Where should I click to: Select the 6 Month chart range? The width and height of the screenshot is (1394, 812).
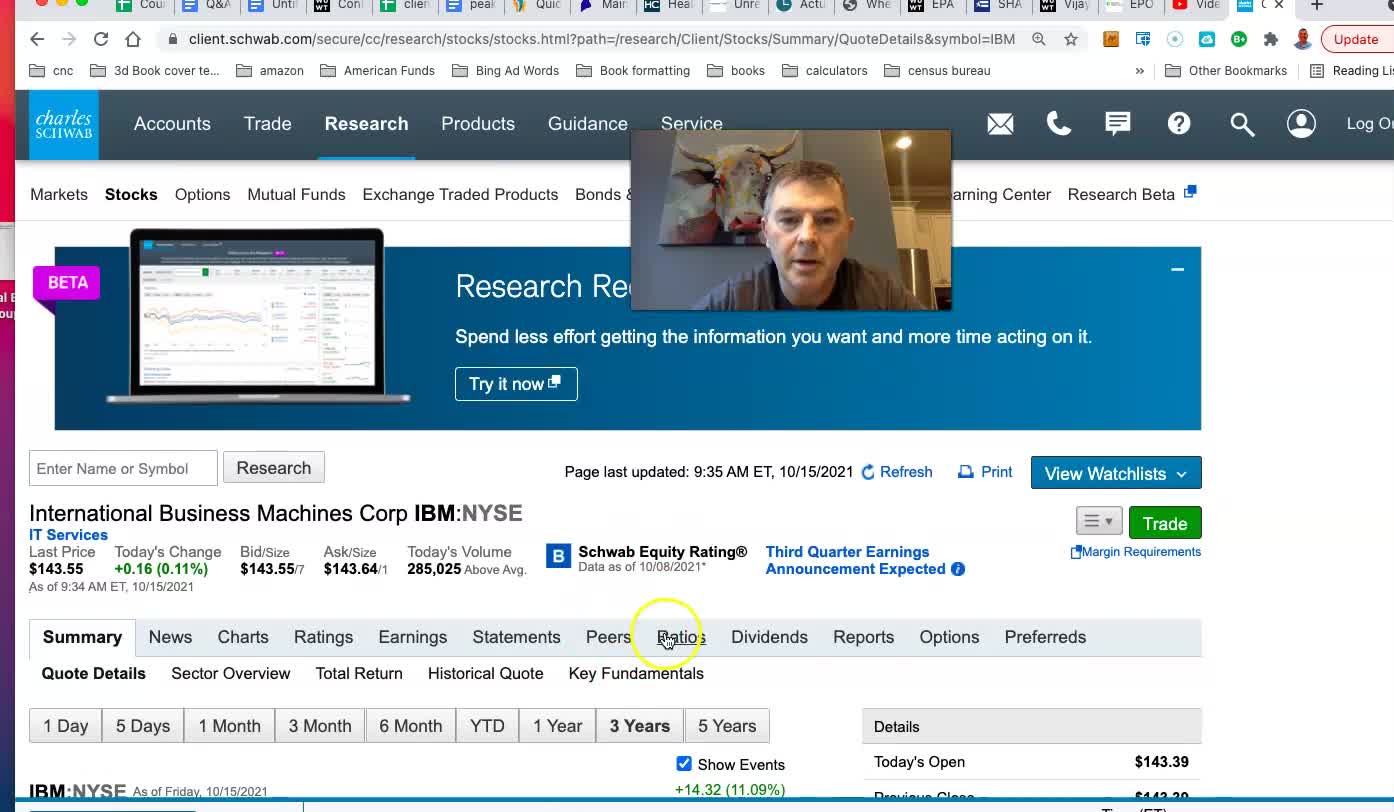(410, 726)
